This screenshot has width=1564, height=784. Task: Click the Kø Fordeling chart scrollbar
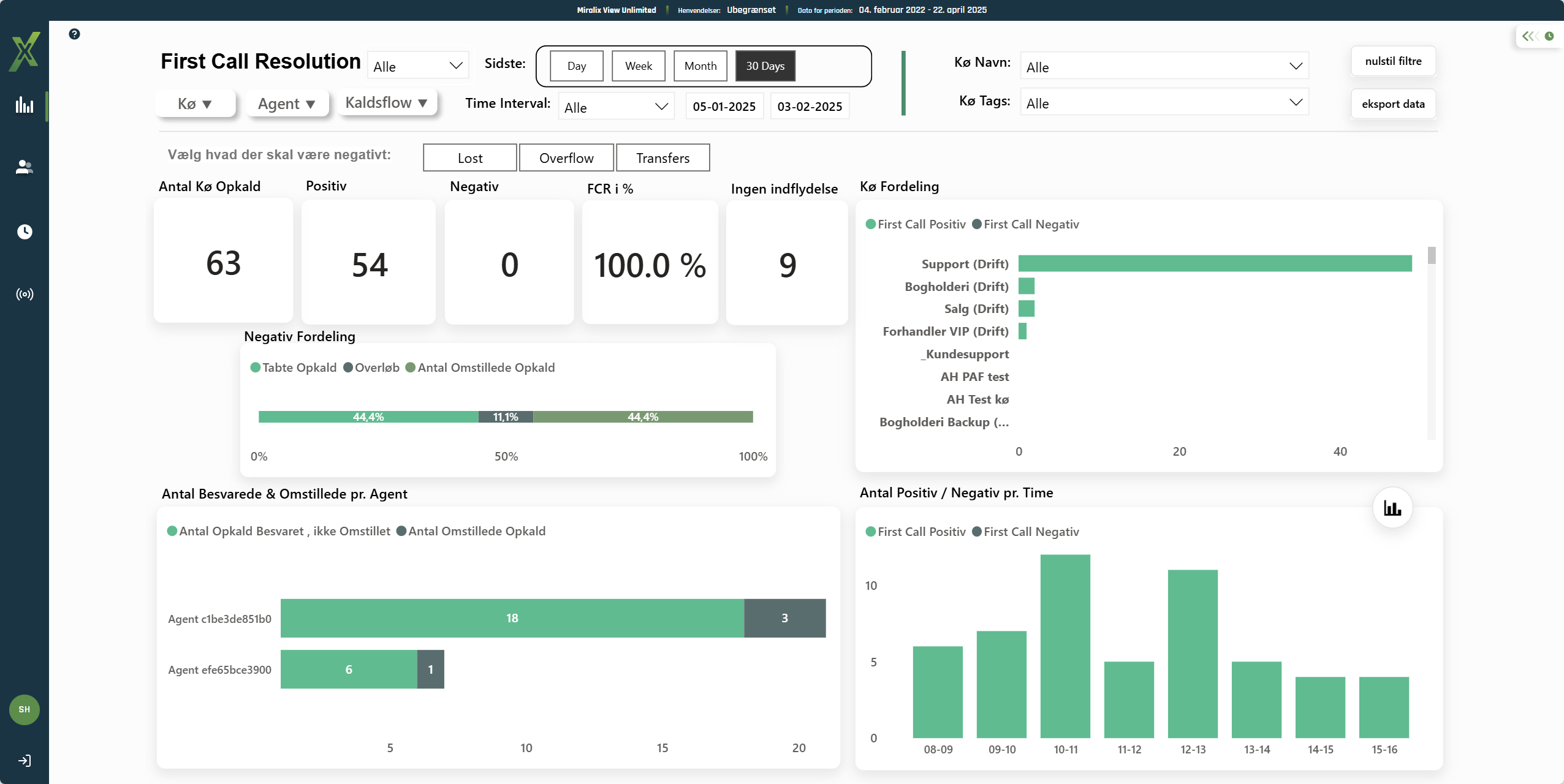pyautogui.click(x=1432, y=256)
